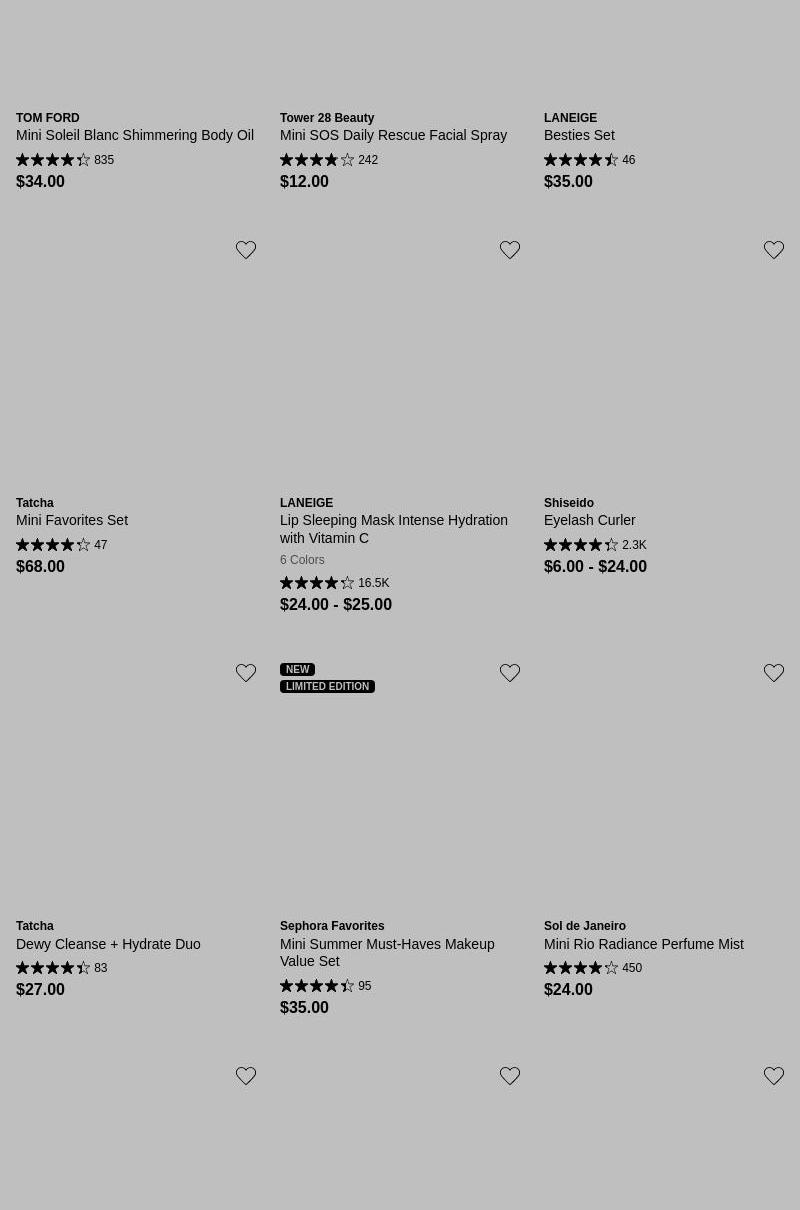Image resolution: width=800 pixels, height=1210 pixels.
Task: Heart the Sol de Janeiro Perfume Mist
Action: coord(774,673)
